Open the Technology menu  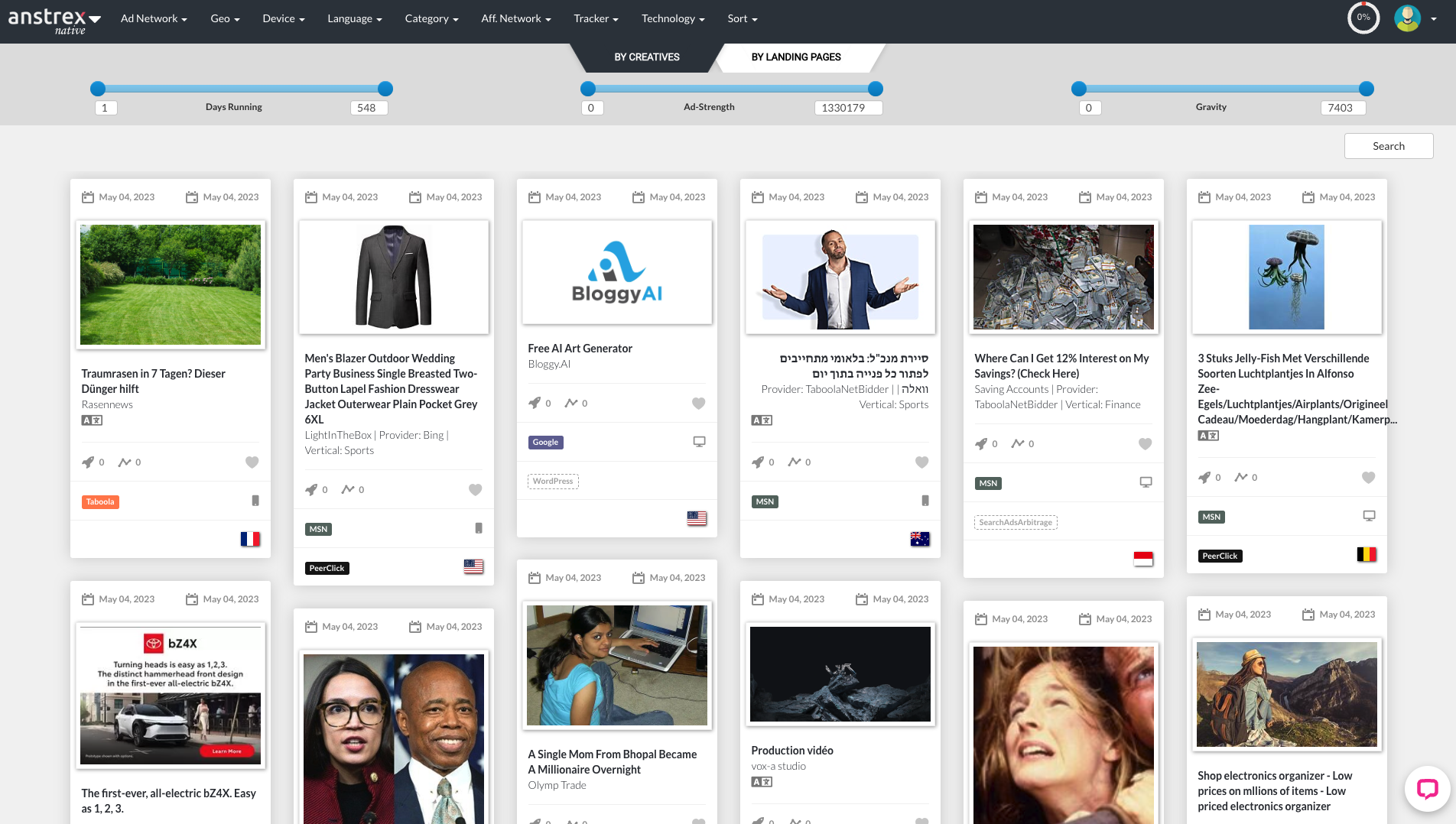672,18
